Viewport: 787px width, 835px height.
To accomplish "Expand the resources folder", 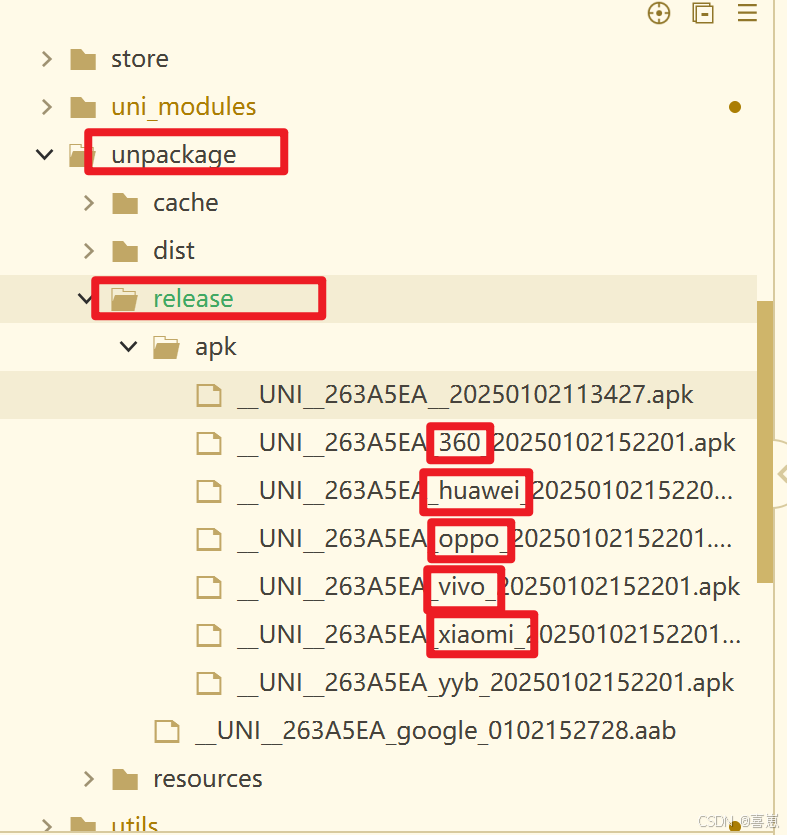I will click(88, 779).
